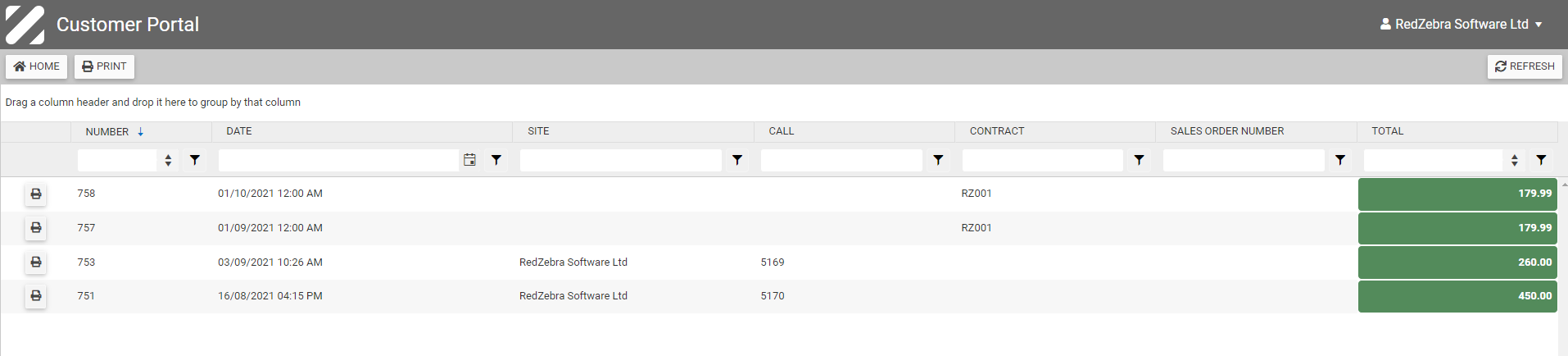
Task: Open the Site column filter funnel
Action: tap(737, 160)
